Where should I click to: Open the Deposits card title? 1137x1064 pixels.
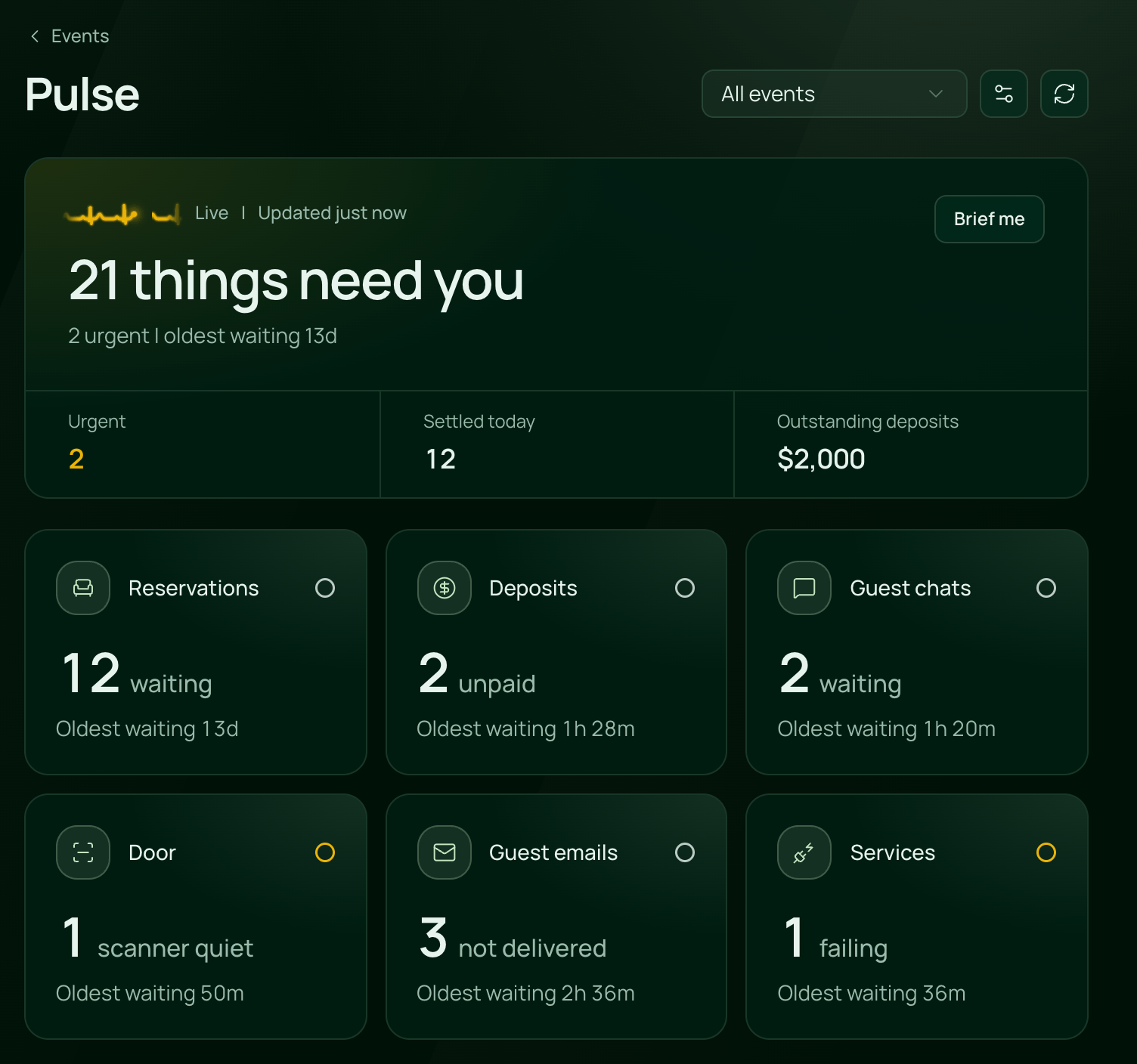pos(533,588)
